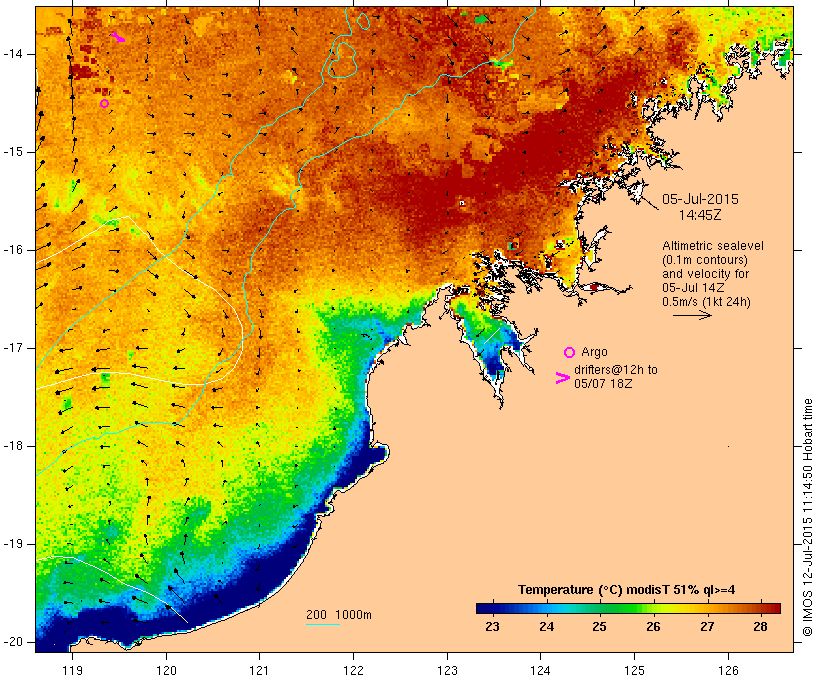The image size is (820, 680).
Task: Click the longitude axis label 121
Action: (x=259, y=671)
